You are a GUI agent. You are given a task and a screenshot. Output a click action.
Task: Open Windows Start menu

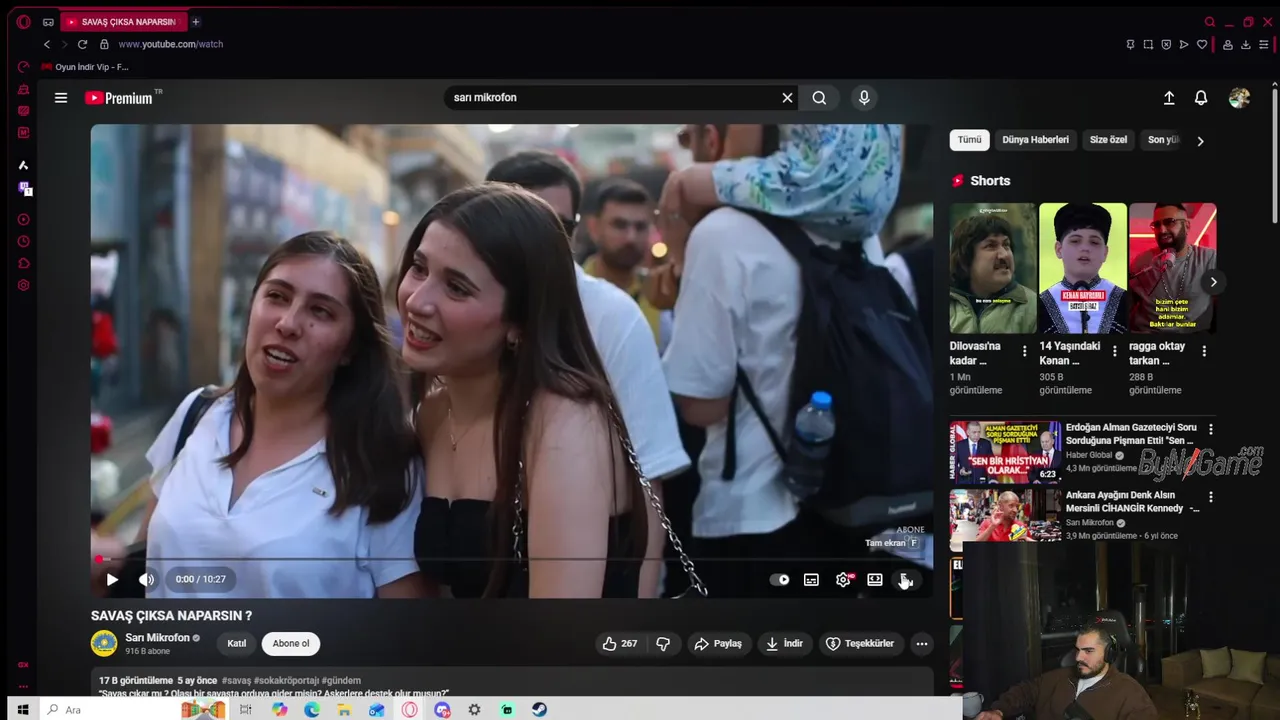point(22,710)
